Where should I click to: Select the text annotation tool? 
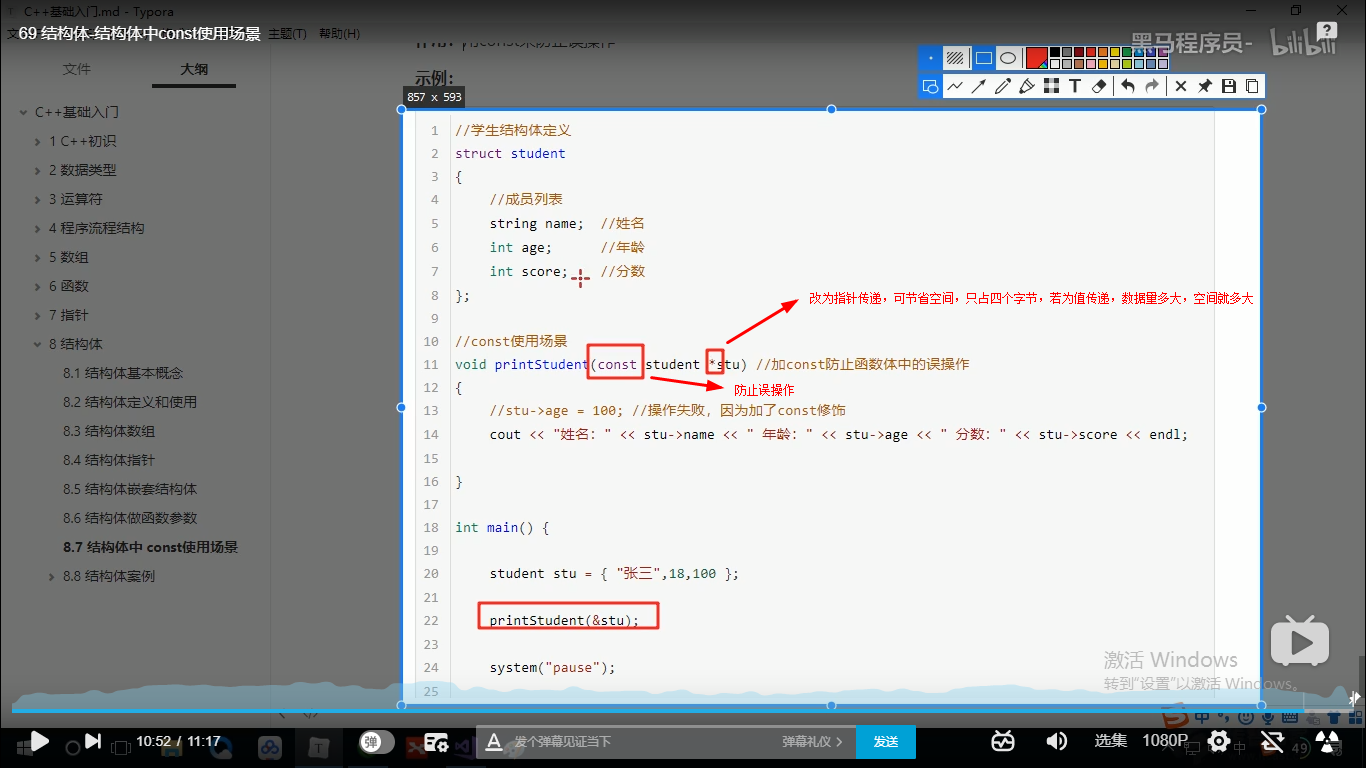click(1075, 86)
